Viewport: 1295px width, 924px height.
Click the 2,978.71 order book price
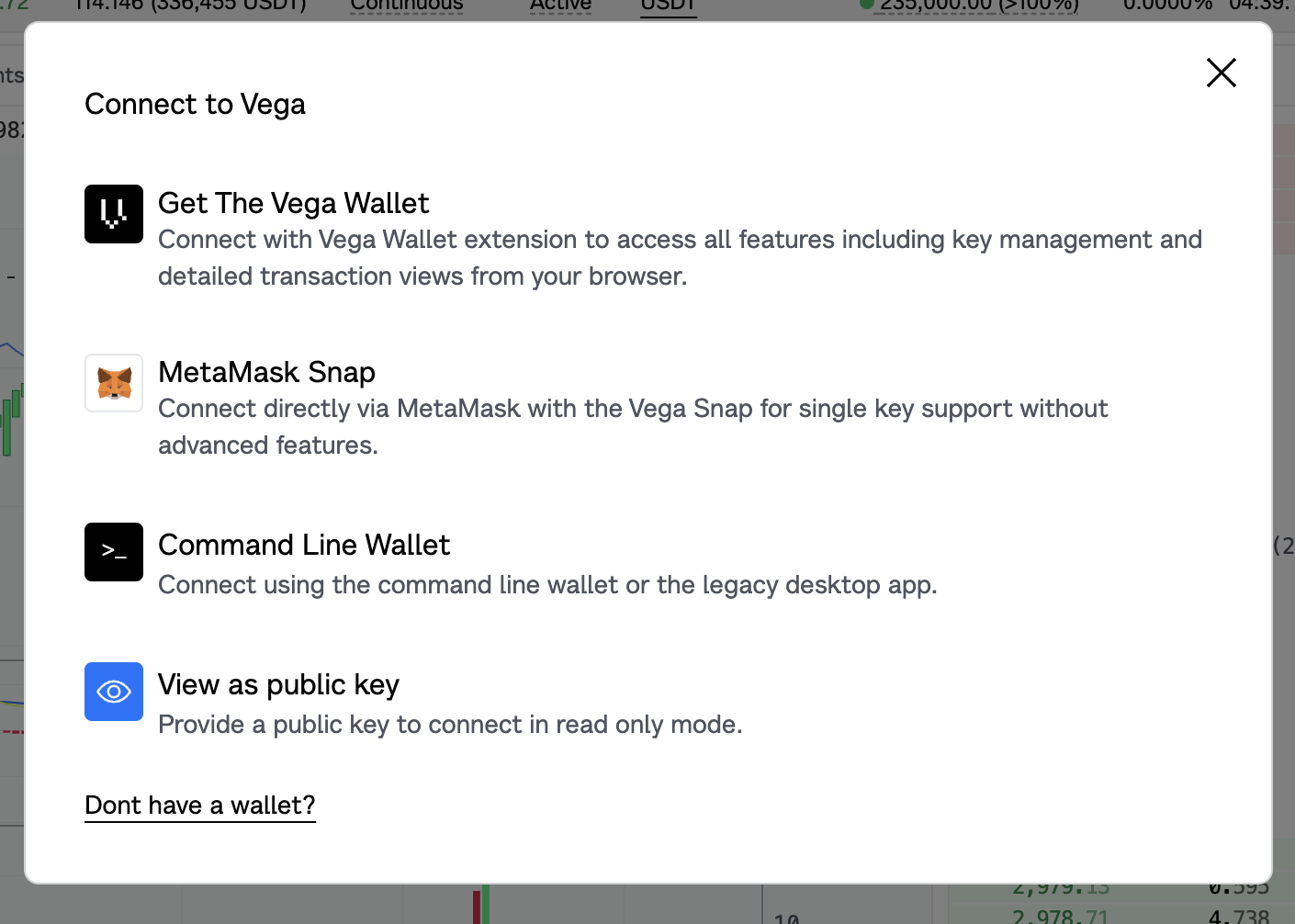[x=1060, y=916]
